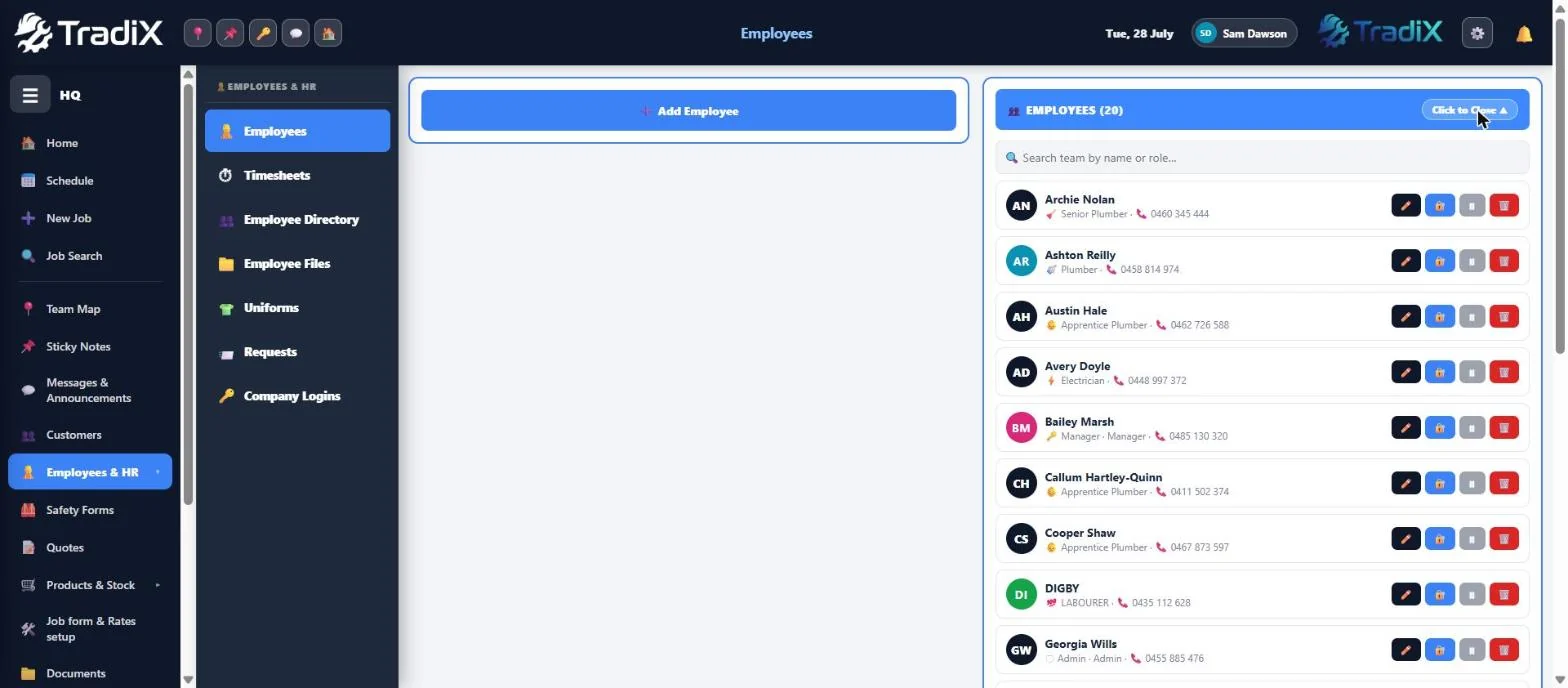Select the Employees submenu item

point(297,131)
